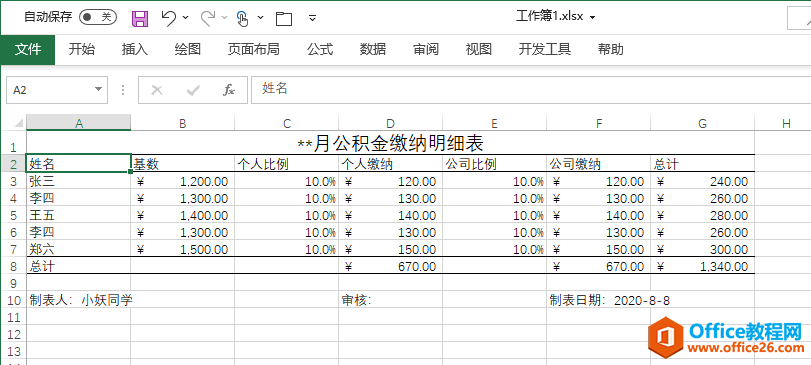Switch to the 插入 ribbon tab
This screenshot has height=365, width=811.
coord(135,50)
